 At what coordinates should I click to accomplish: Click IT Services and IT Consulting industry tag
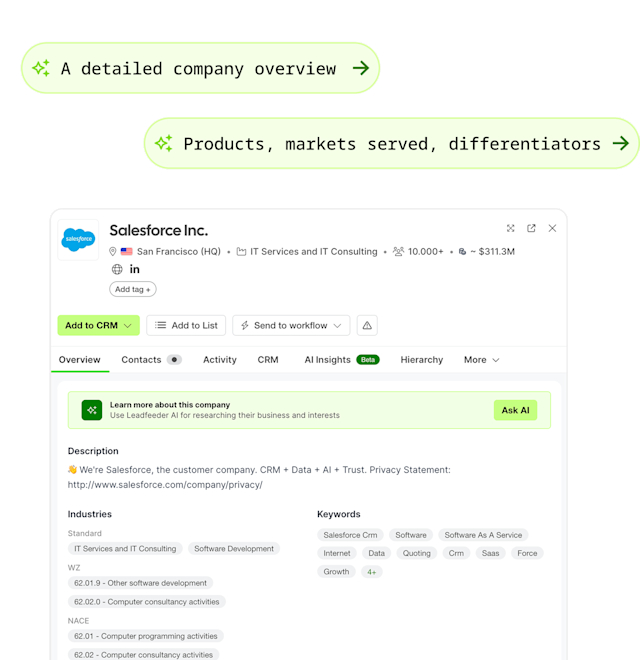(125, 548)
